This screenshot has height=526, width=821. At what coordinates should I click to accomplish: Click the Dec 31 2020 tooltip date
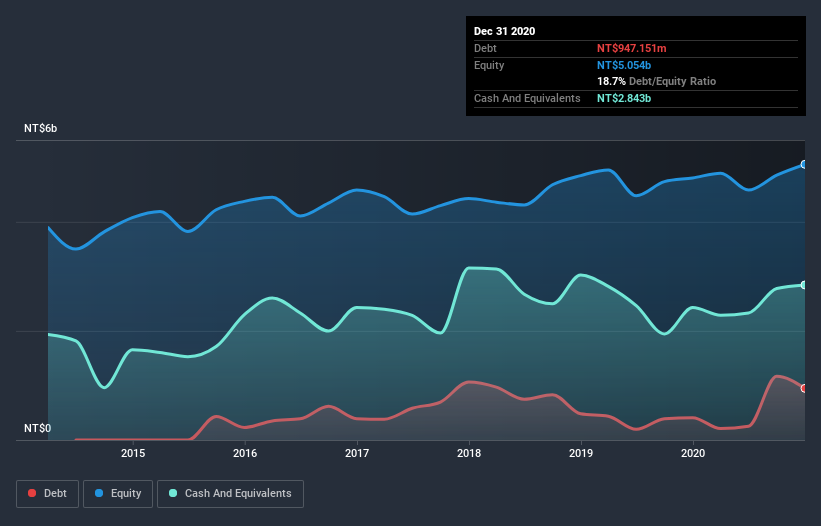(504, 31)
